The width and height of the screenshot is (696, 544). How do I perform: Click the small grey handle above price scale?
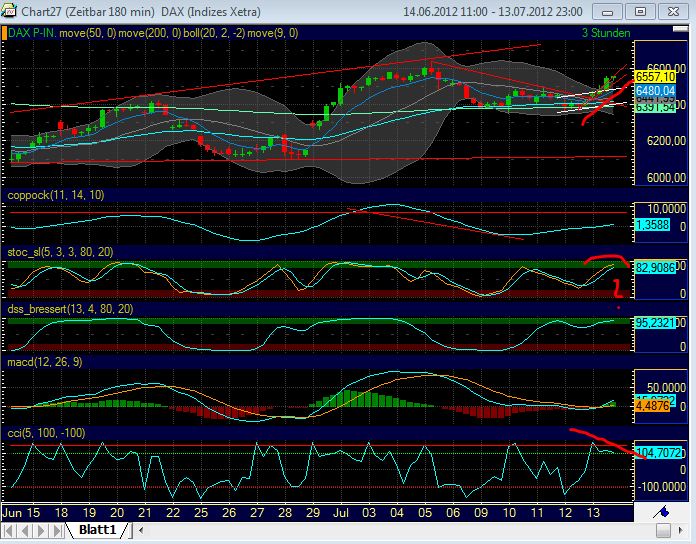click(x=680, y=29)
